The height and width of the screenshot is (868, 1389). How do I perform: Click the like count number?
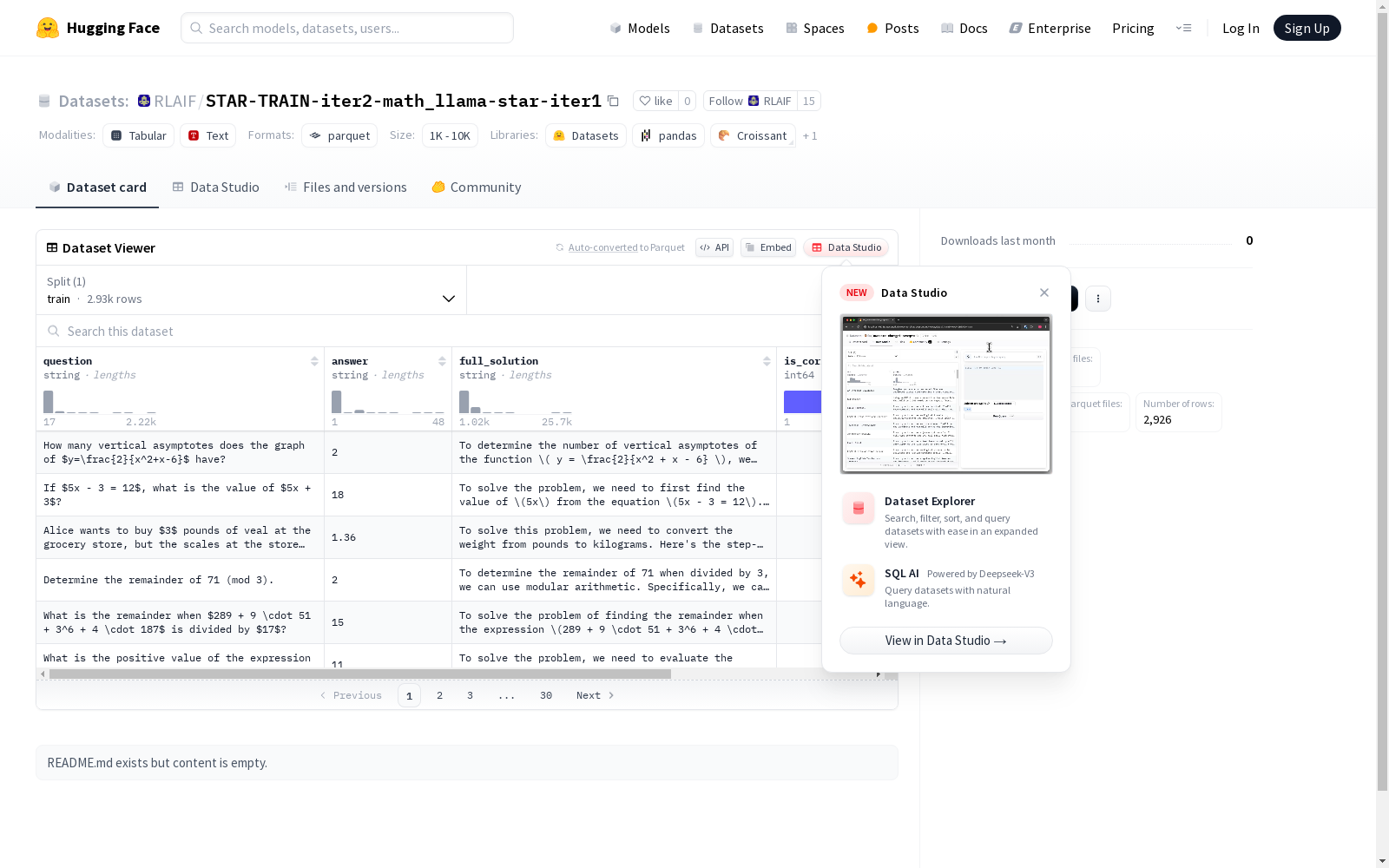pyautogui.click(x=688, y=101)
